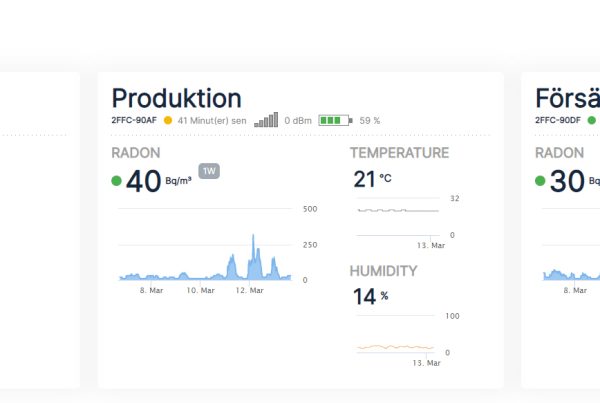
Task: Click the green status dot beside 2FFC-90DF
Action: tap(592, 121)
